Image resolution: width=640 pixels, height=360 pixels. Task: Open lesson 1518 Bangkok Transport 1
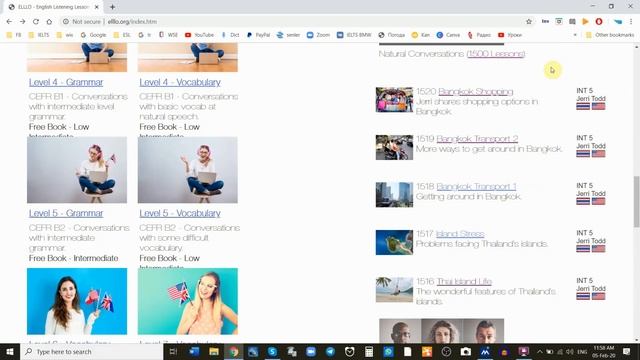pyautogui.click(x=476, y=187)
